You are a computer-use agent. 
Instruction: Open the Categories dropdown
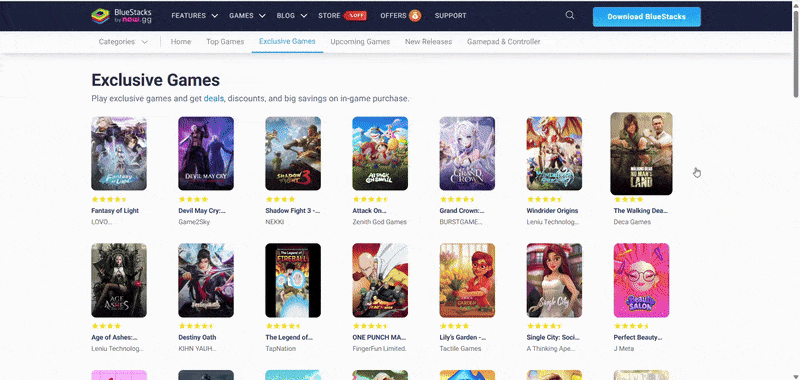click(x=123, y=42)
